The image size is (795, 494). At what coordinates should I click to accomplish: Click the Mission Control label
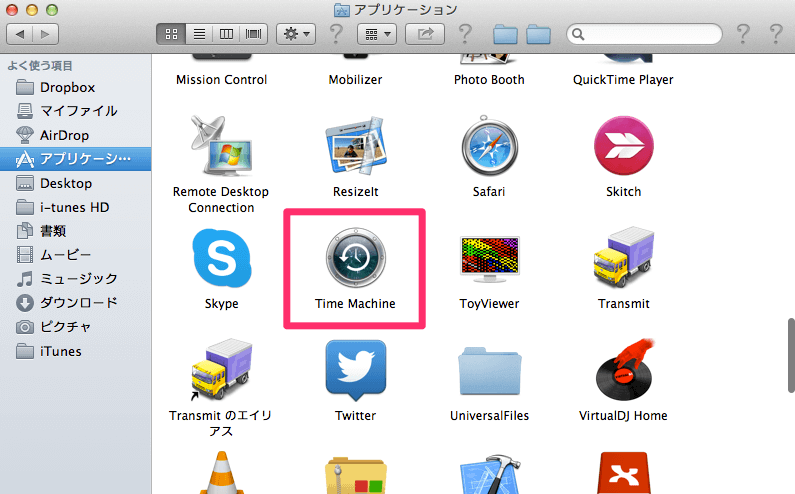tap(222, 80)
